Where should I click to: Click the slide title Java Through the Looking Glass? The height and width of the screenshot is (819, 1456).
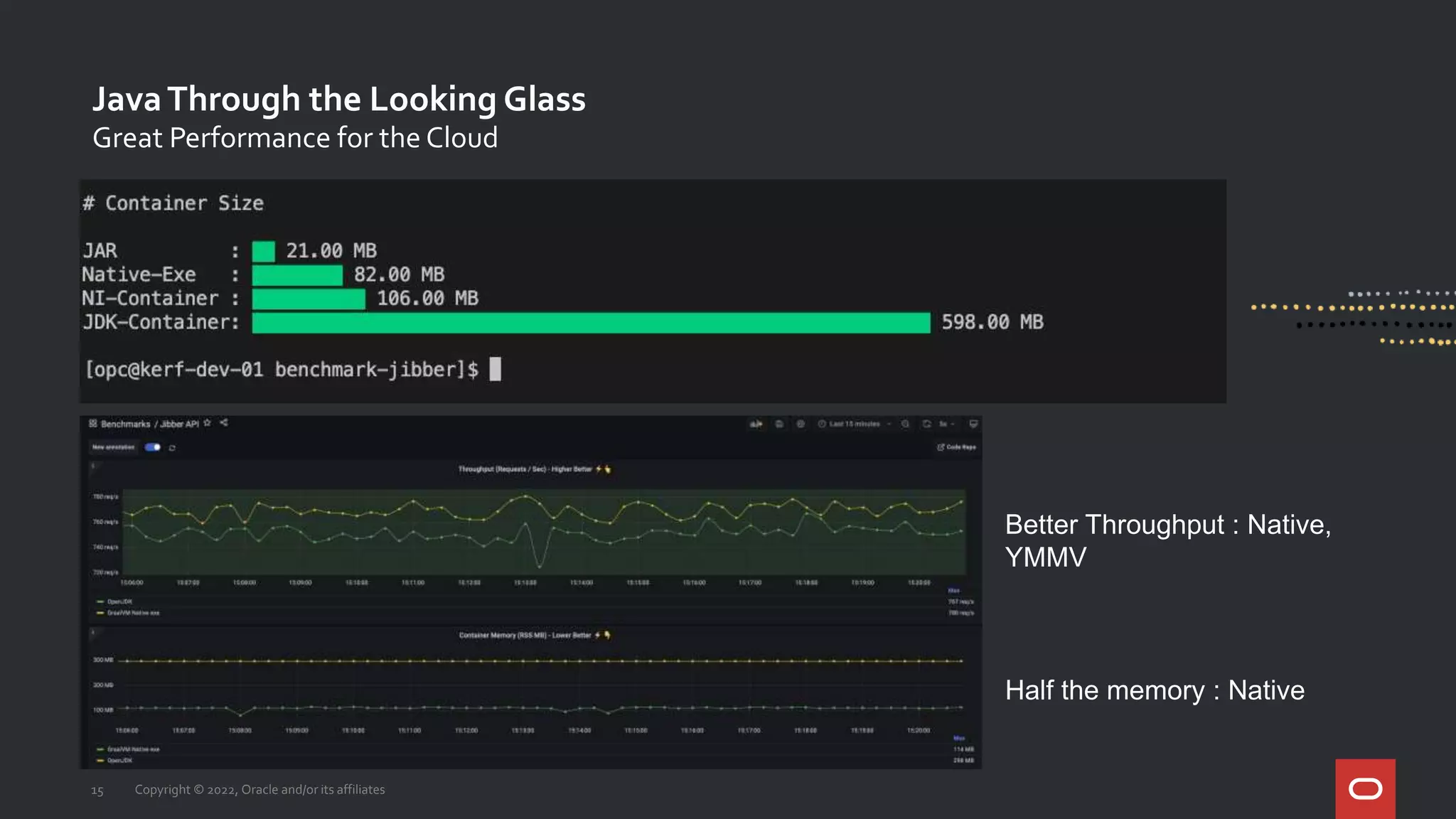pos(339,99)
